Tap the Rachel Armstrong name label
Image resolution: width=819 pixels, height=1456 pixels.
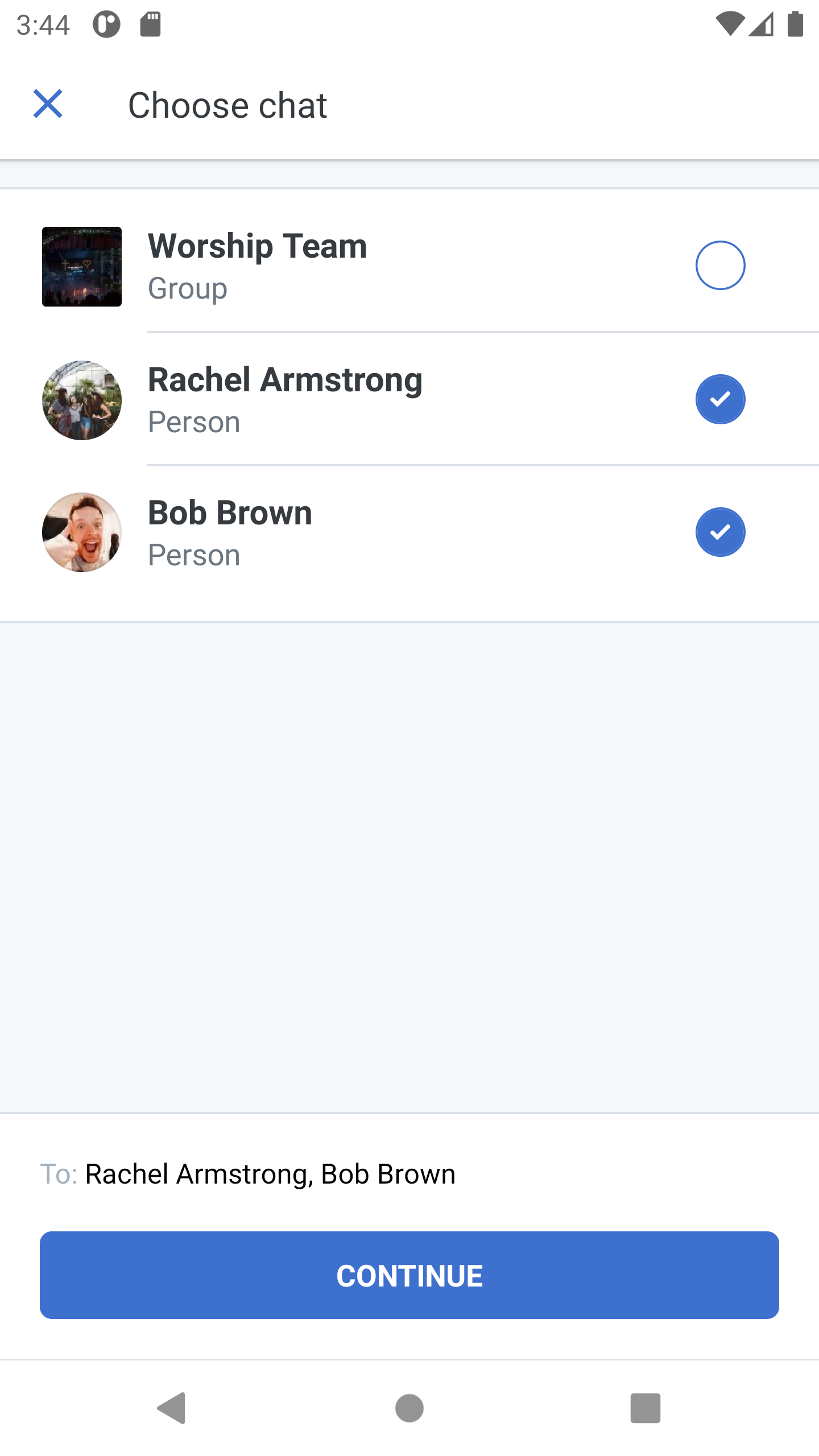click(x=286, y=380)
